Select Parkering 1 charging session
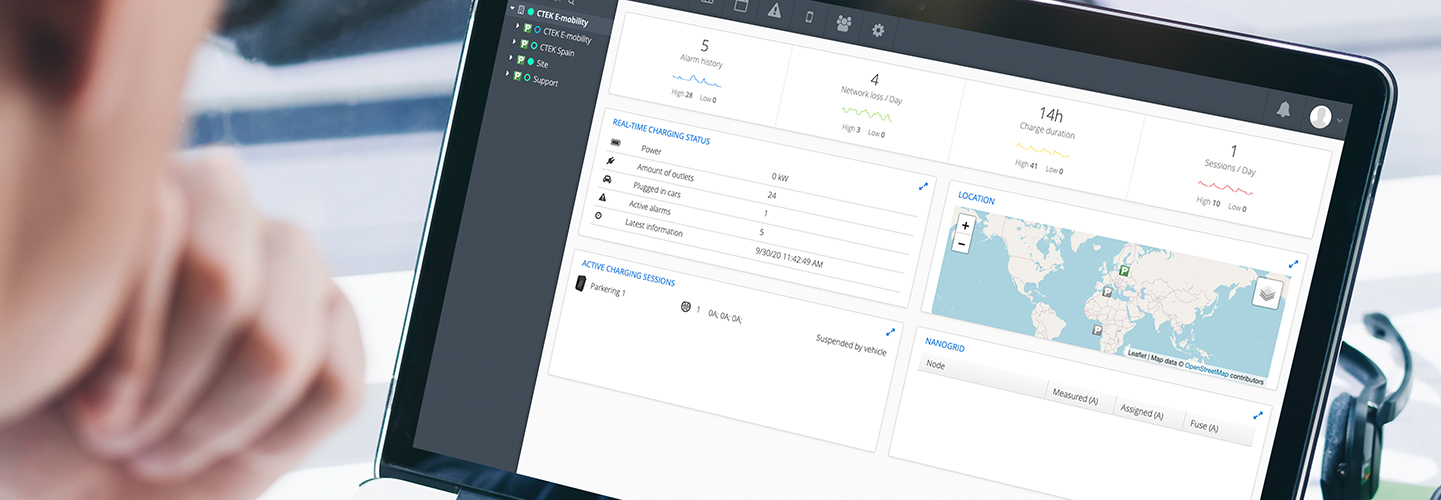 tap(607, 291)
